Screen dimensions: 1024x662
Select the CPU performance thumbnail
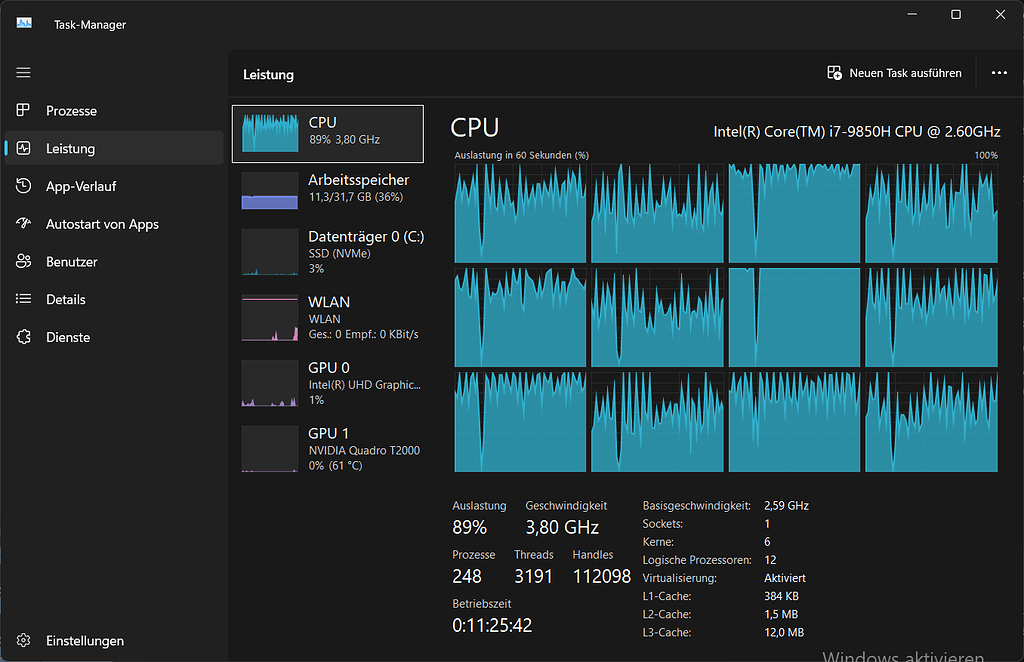click(328, 132)
